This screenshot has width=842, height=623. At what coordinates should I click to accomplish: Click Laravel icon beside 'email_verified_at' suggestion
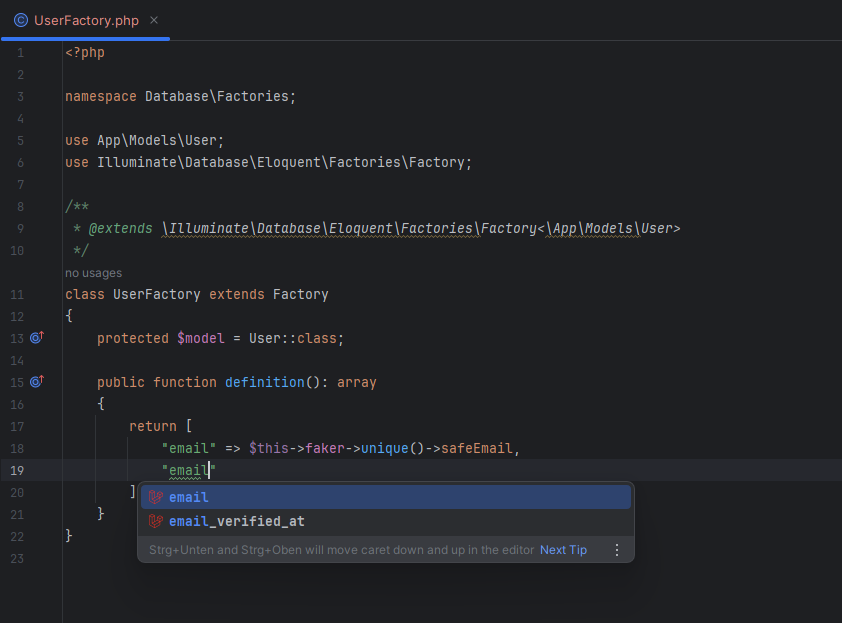(156, 521)
